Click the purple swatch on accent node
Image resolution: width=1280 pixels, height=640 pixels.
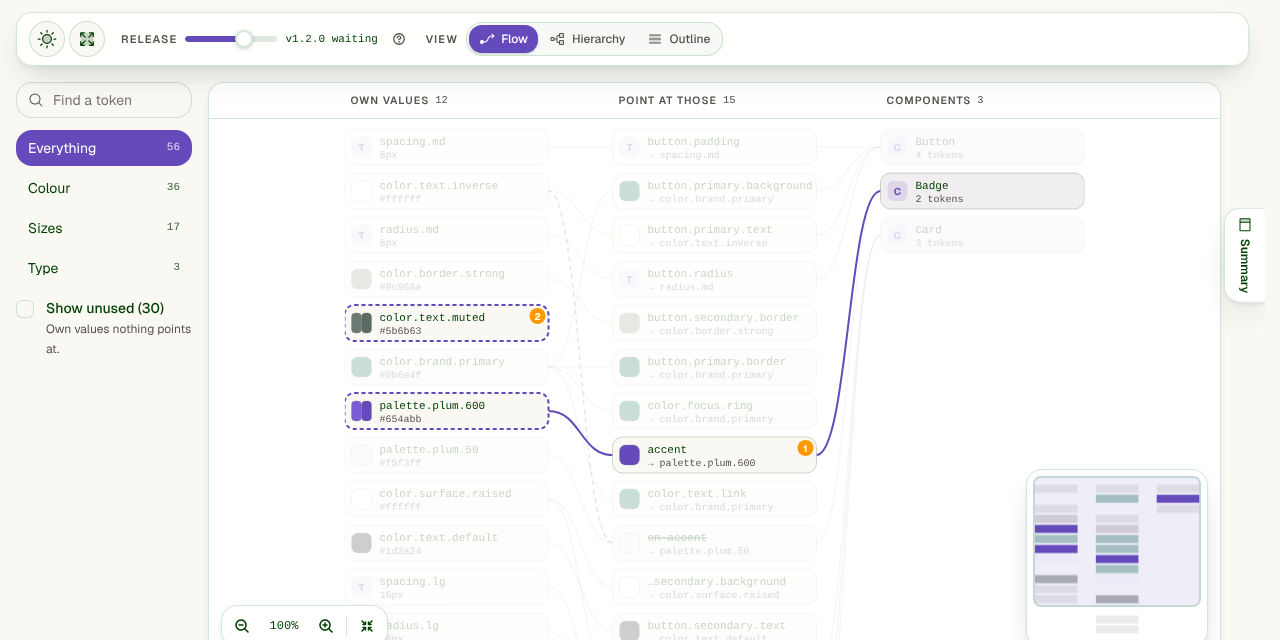630,455
